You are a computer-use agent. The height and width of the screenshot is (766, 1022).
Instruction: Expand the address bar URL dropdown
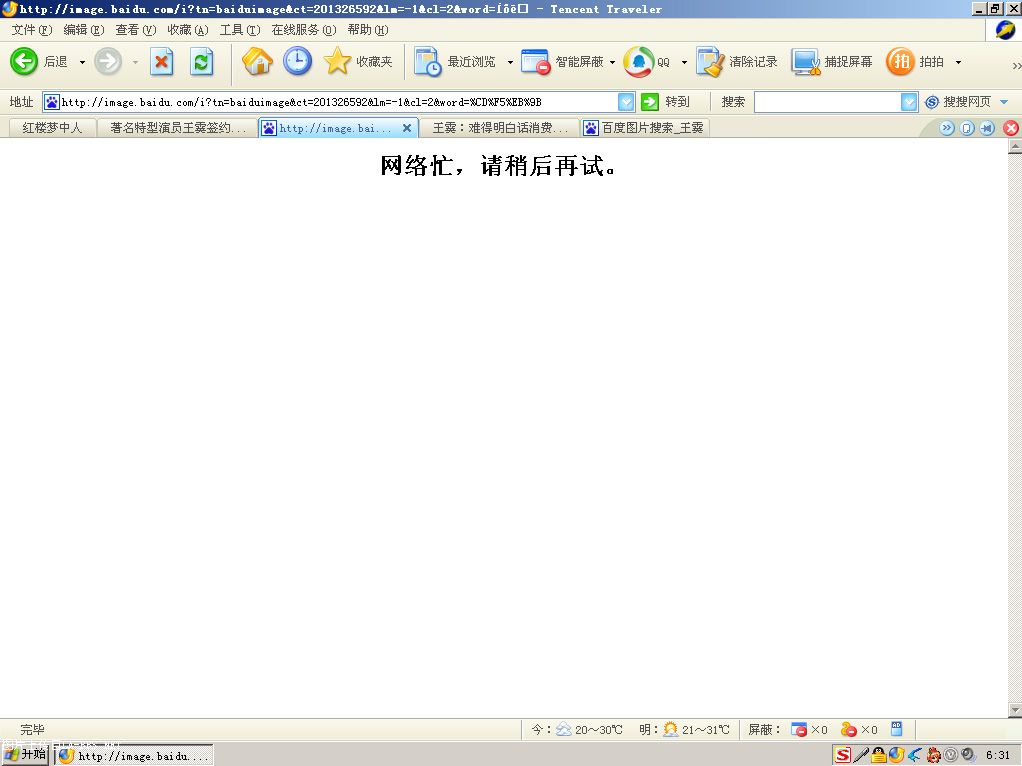click(626, 102)
